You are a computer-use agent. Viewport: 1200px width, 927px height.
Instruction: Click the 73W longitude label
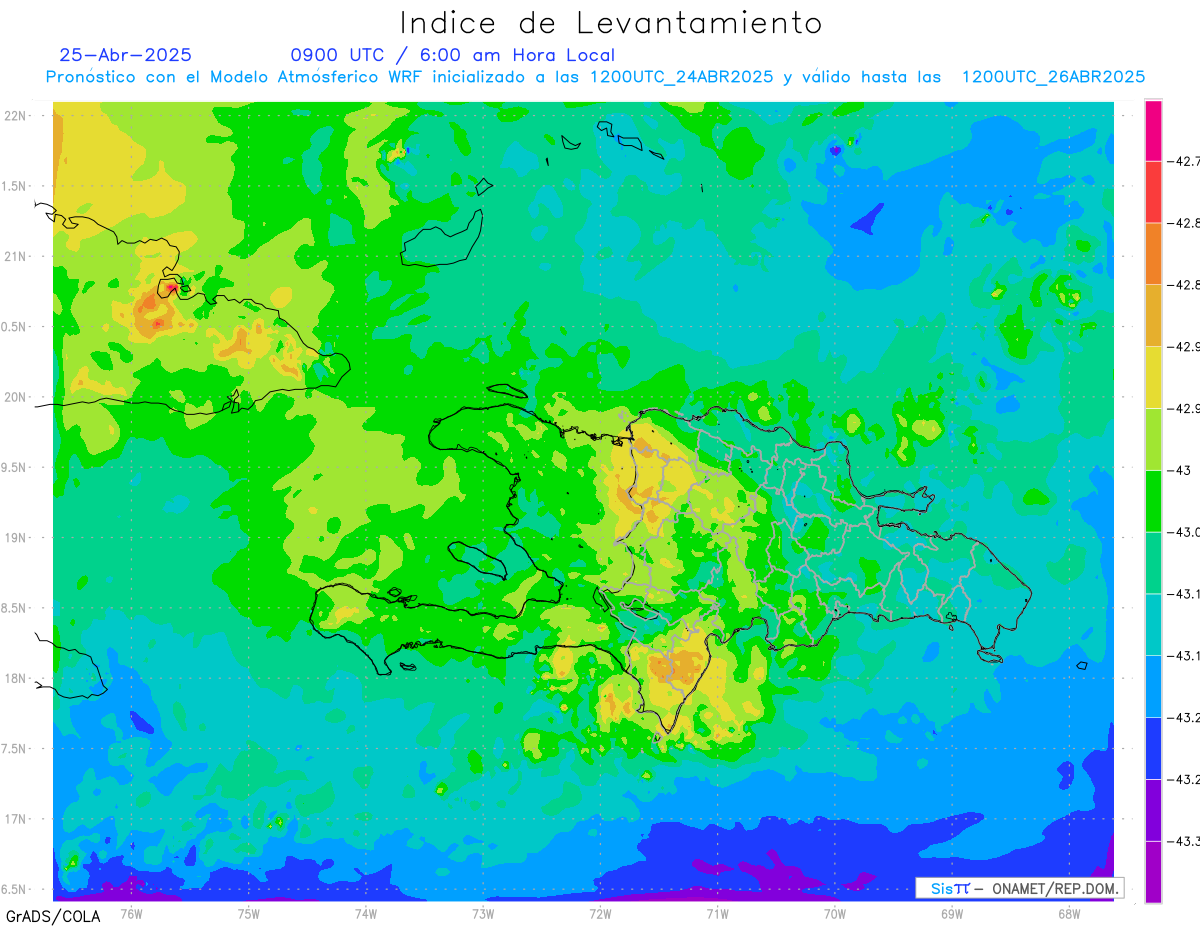483,913
